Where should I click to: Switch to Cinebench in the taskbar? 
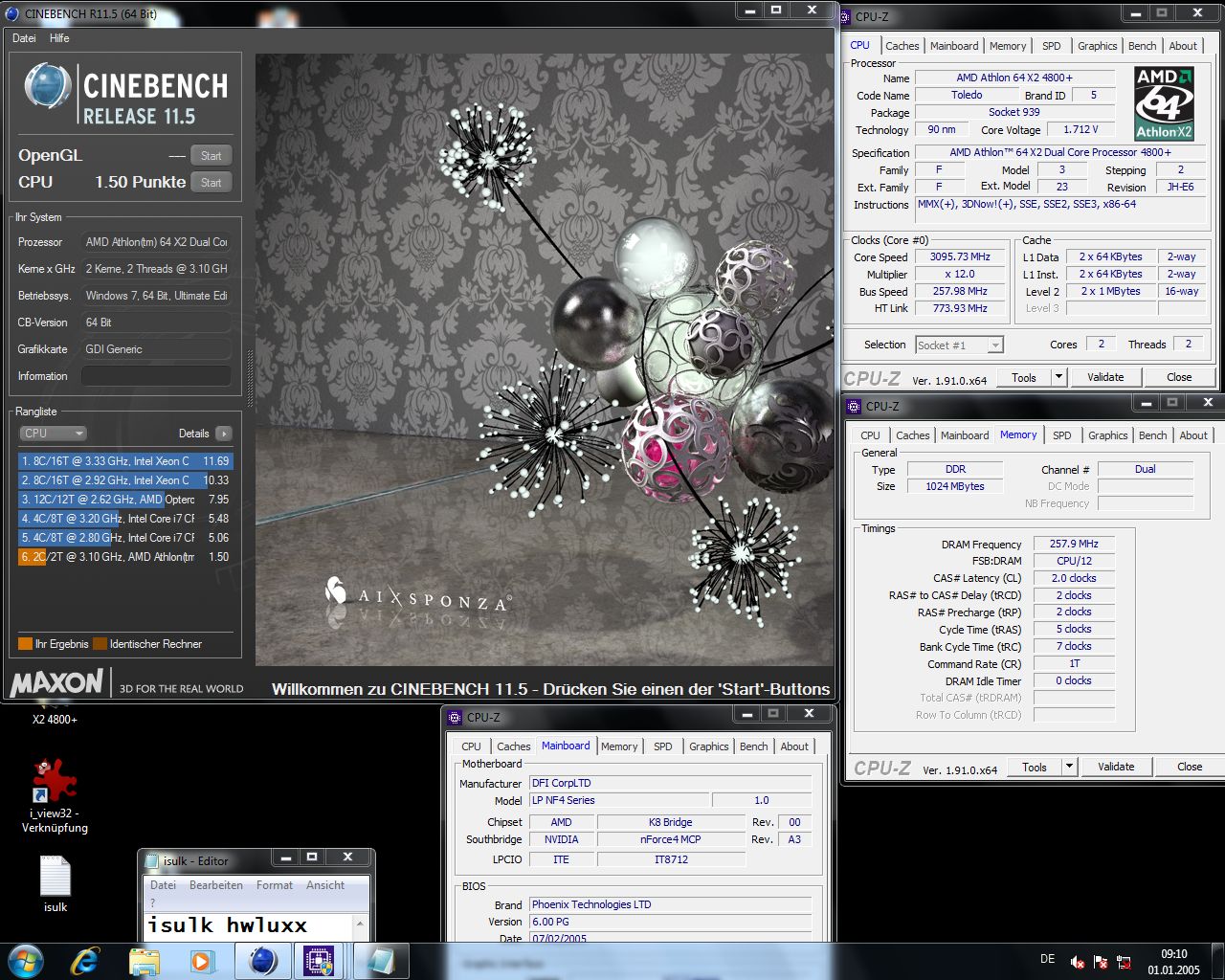pyautogui.click(x=262, y=961)
